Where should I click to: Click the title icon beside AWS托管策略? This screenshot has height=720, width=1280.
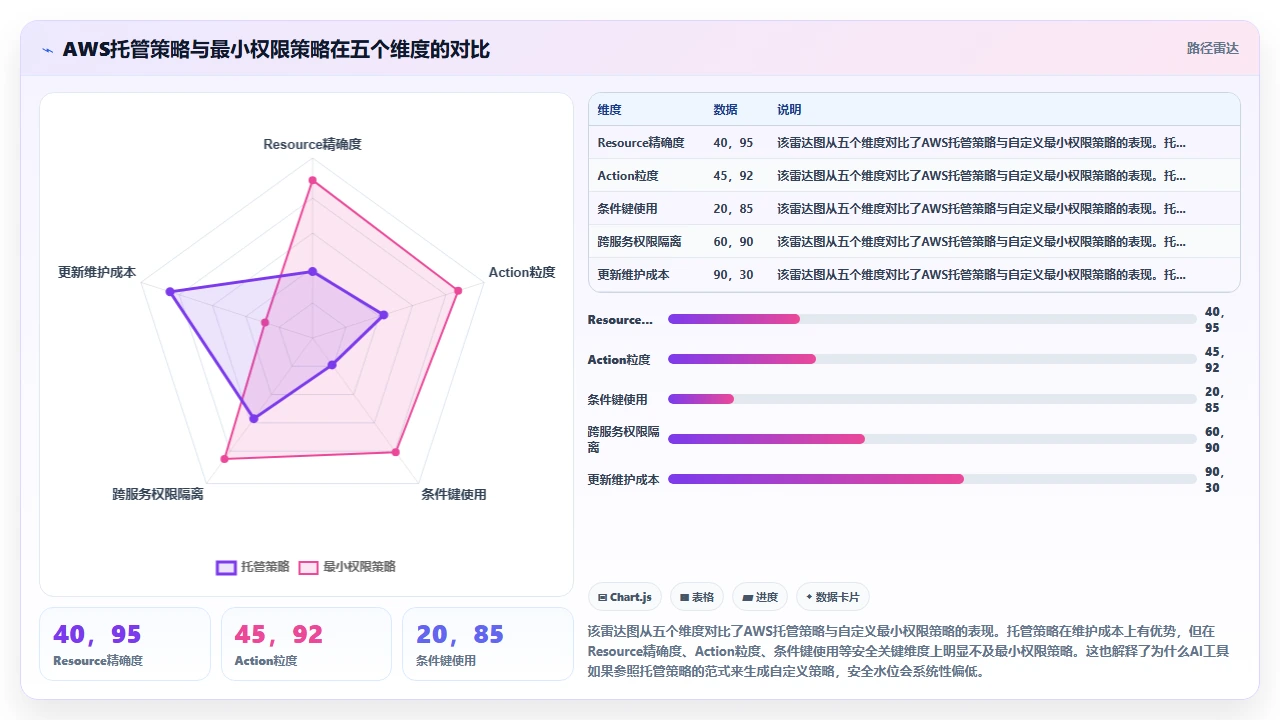[47, 50]
